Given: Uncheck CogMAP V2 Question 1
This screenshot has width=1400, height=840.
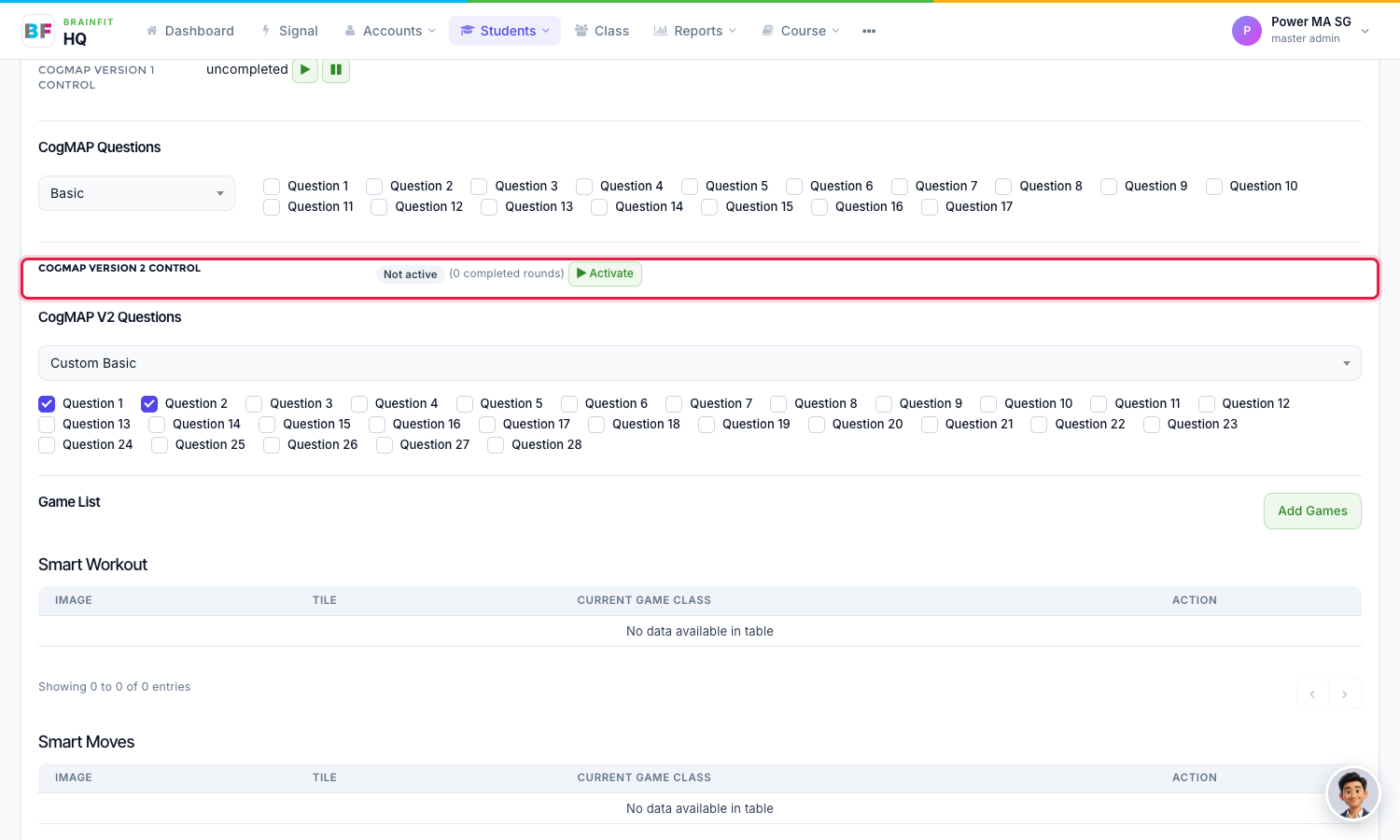Looking at the screenshot, I should [47, 404].
